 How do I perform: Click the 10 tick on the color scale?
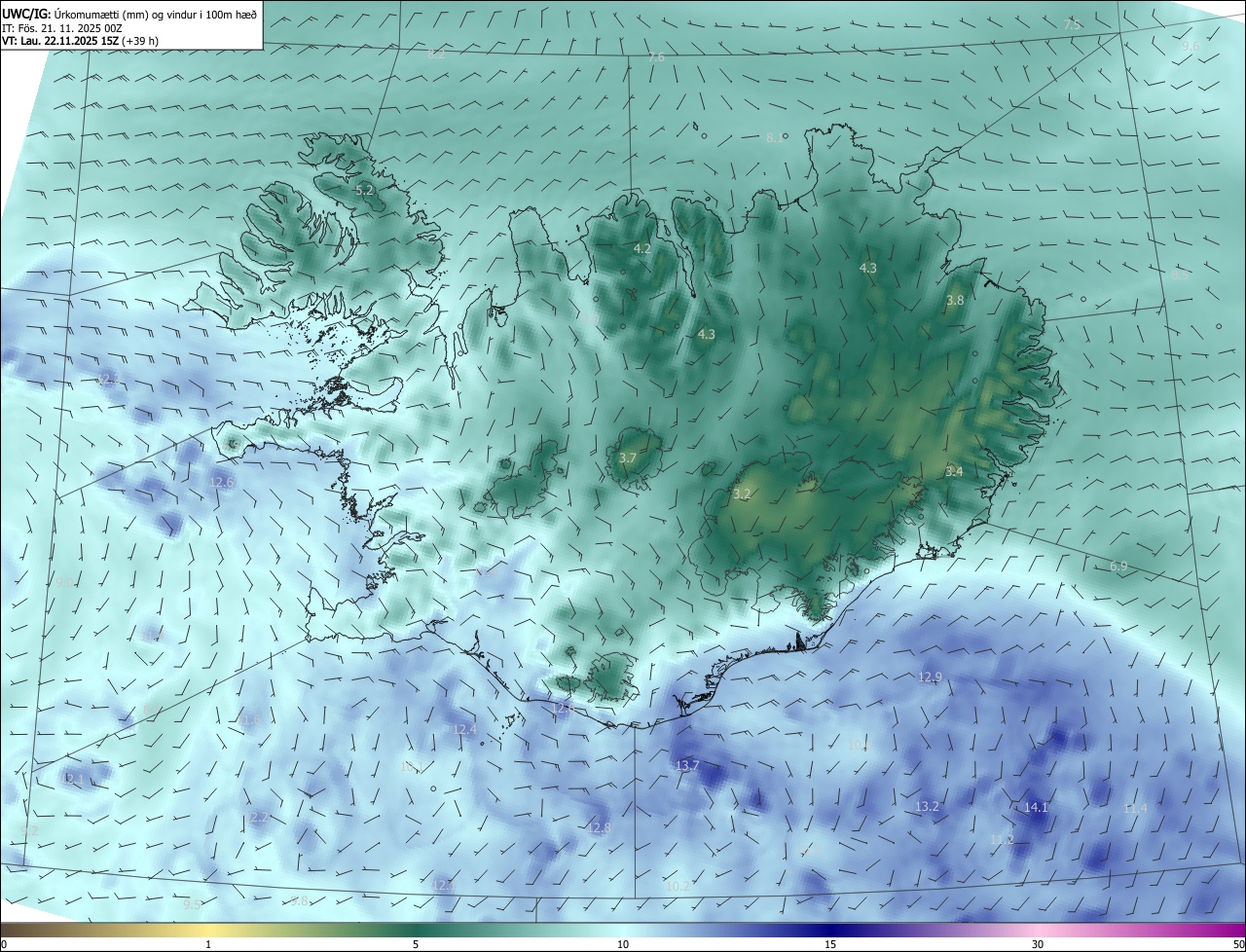623,944
